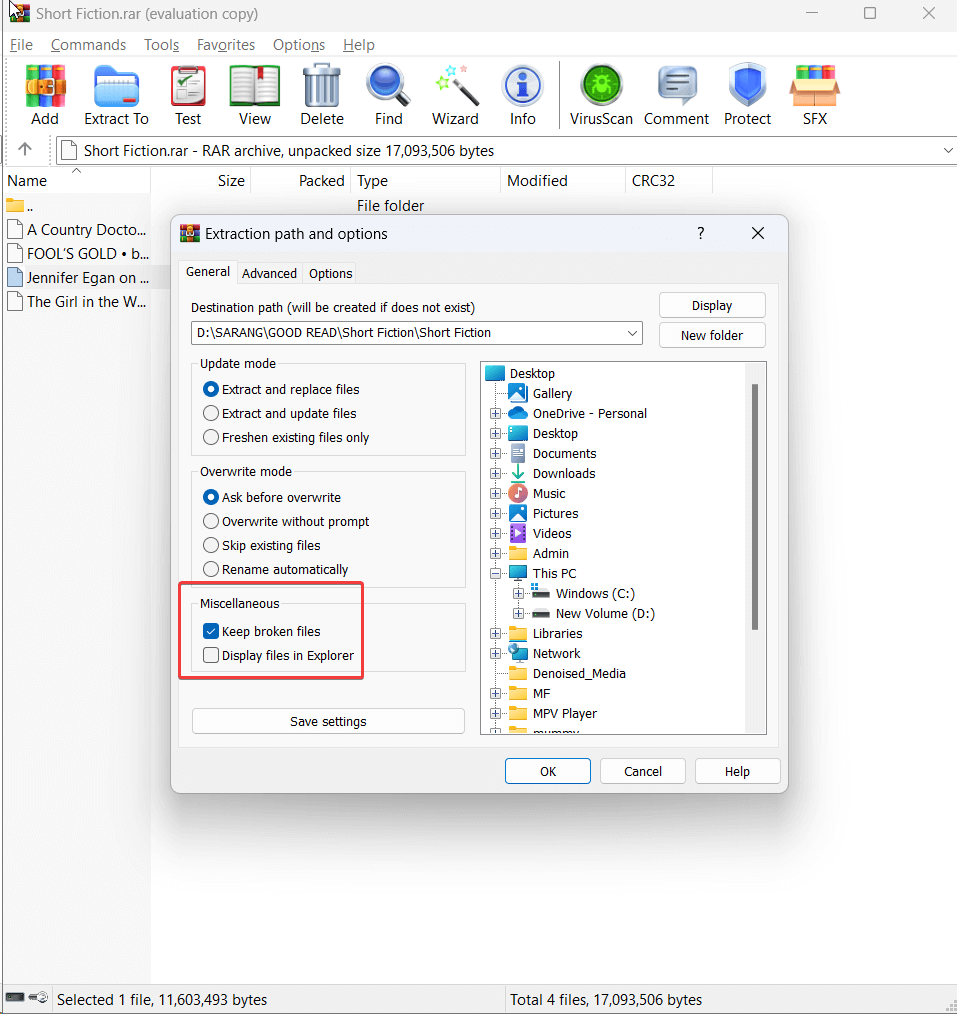The height and width of the screenshot is (1014, 957).
Task: Open the Commands menu
Action: (88, 45)
